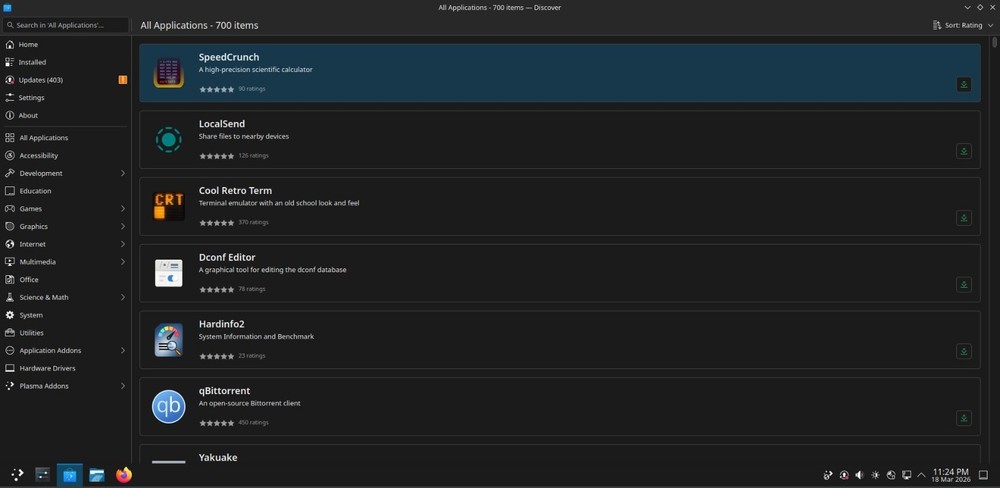Select All Applications category
Viewport: 1000px width, 488px height.
pyautogui.click(x=66, y=138)
